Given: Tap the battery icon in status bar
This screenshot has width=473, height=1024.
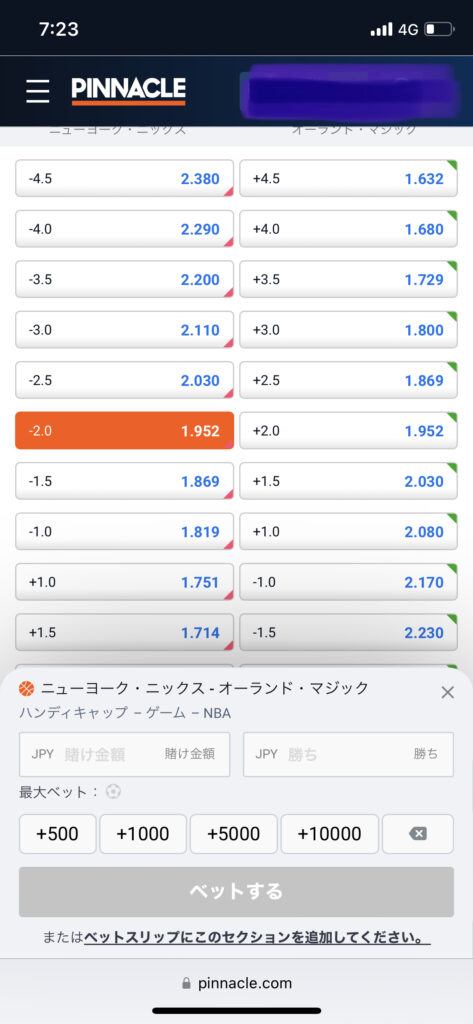Looking at the screenshot, I should click(438, 29).
